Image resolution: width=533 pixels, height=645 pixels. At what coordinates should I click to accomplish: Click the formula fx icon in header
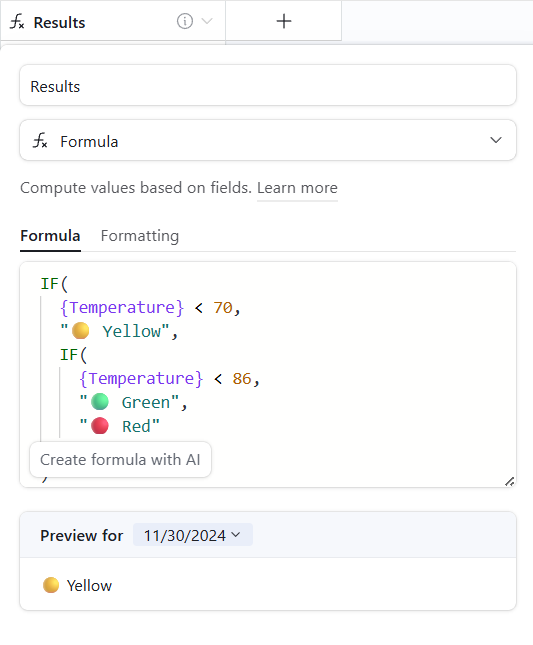click(x=17, y=21)
